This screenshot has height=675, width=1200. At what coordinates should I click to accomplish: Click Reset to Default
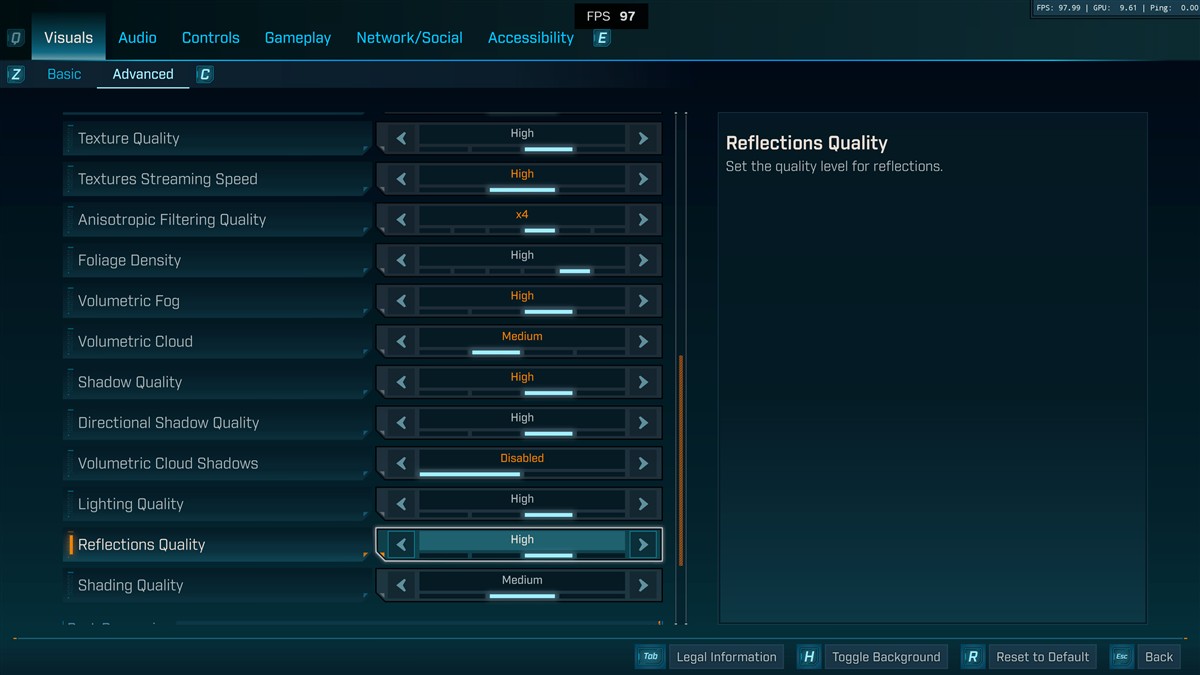(x=1042, y=657)
